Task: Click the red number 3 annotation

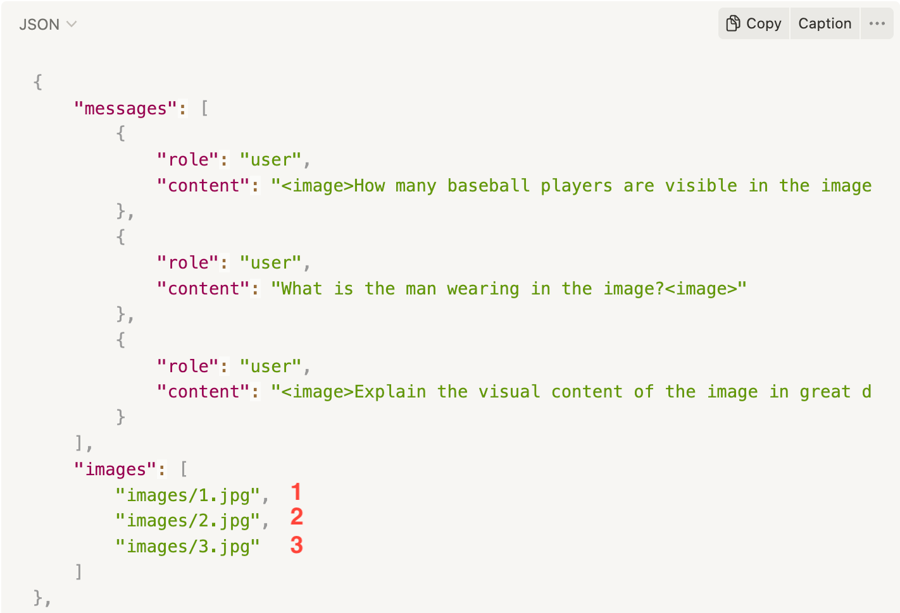Action: 296,545
